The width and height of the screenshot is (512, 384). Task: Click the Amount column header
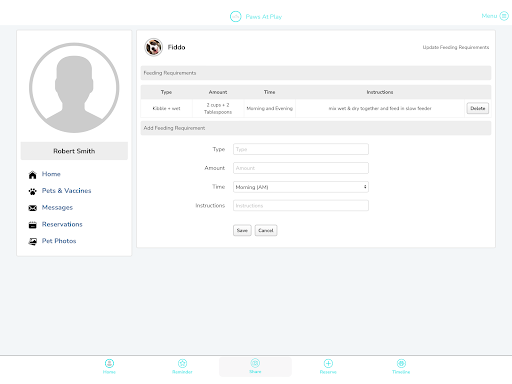pos(218,92)
